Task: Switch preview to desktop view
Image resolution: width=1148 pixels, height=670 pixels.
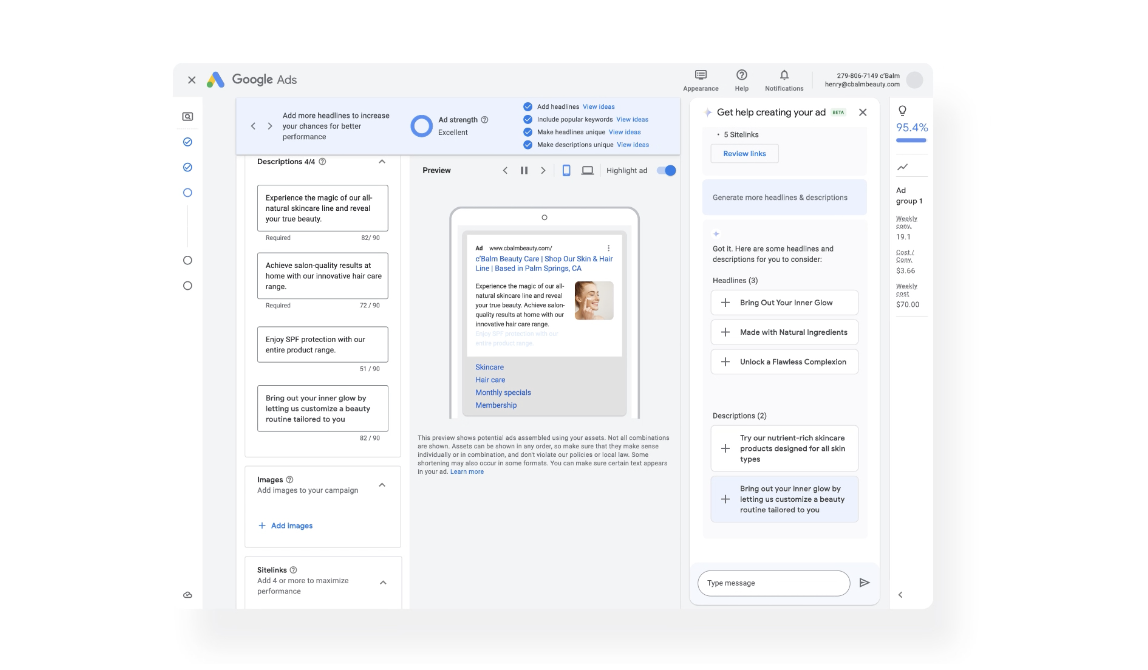Action: coord(588,171)
